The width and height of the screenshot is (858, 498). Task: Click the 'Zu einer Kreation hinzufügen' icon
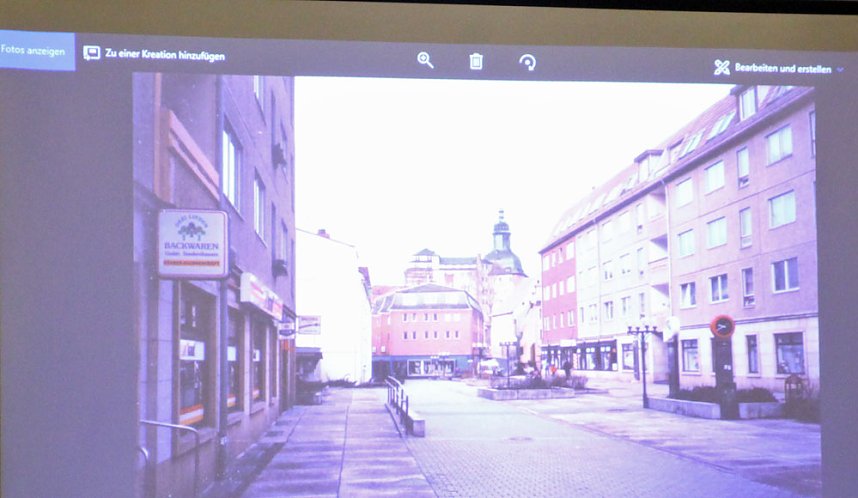point(92,54)
